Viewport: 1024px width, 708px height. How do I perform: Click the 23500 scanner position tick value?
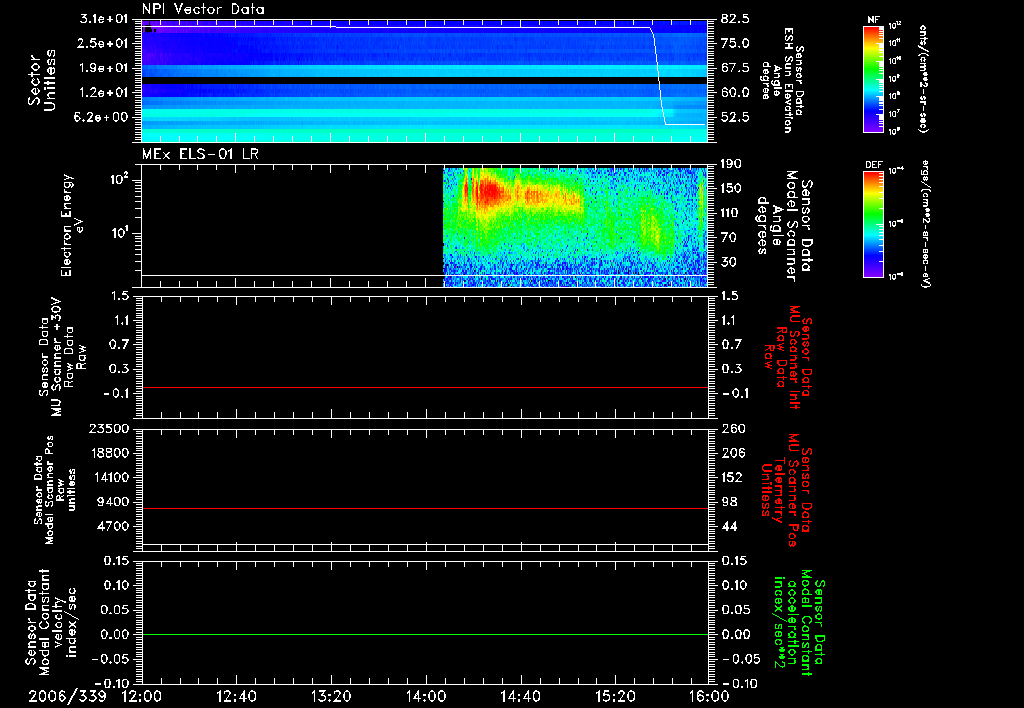click(x=109, y=428)
